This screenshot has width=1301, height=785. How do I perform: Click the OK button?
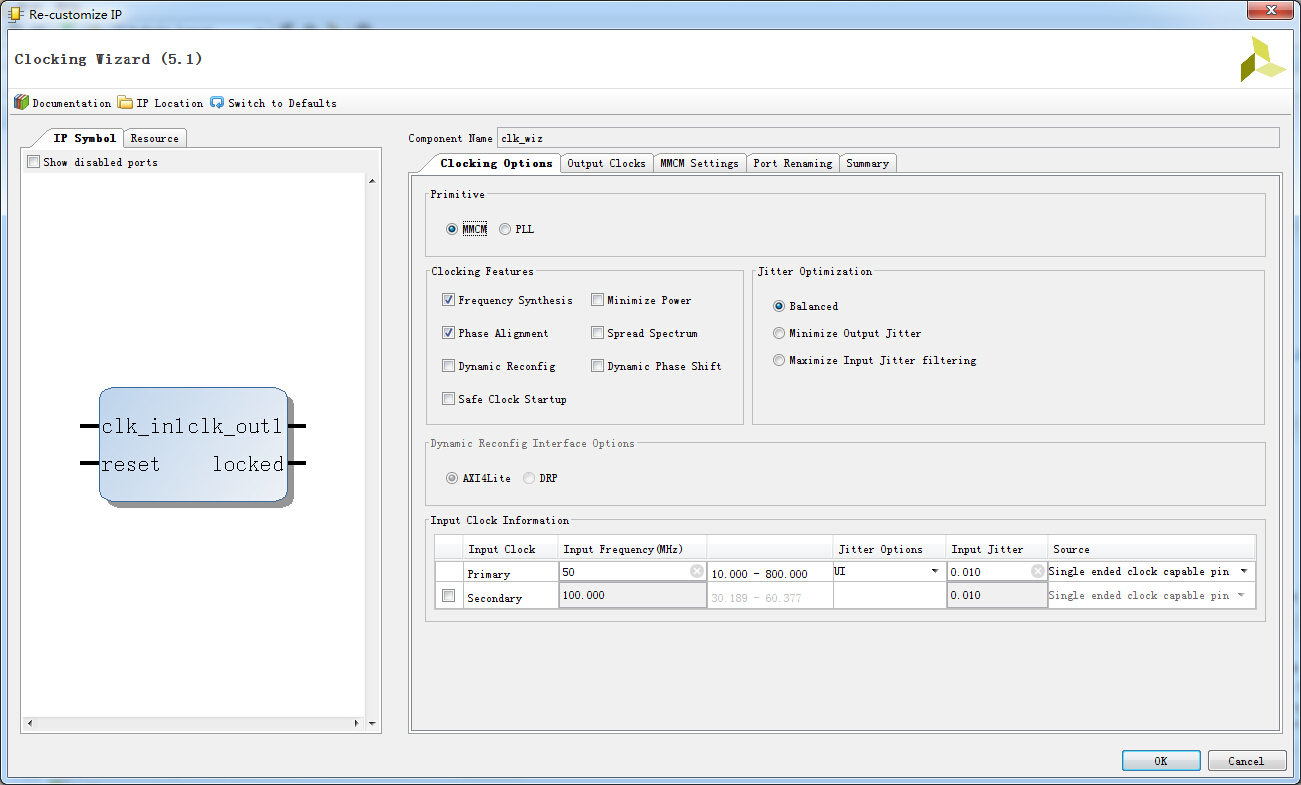point(1161,761)
